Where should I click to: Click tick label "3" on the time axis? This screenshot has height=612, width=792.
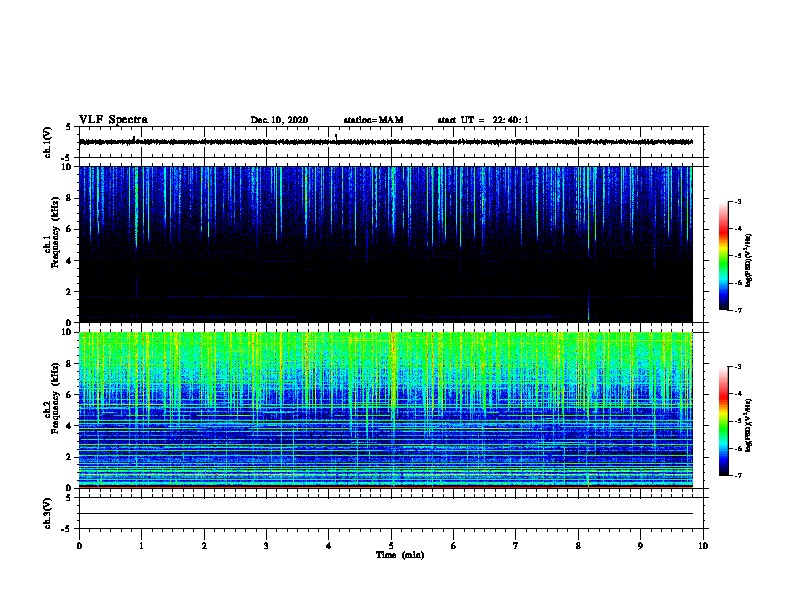coord(266,546)
